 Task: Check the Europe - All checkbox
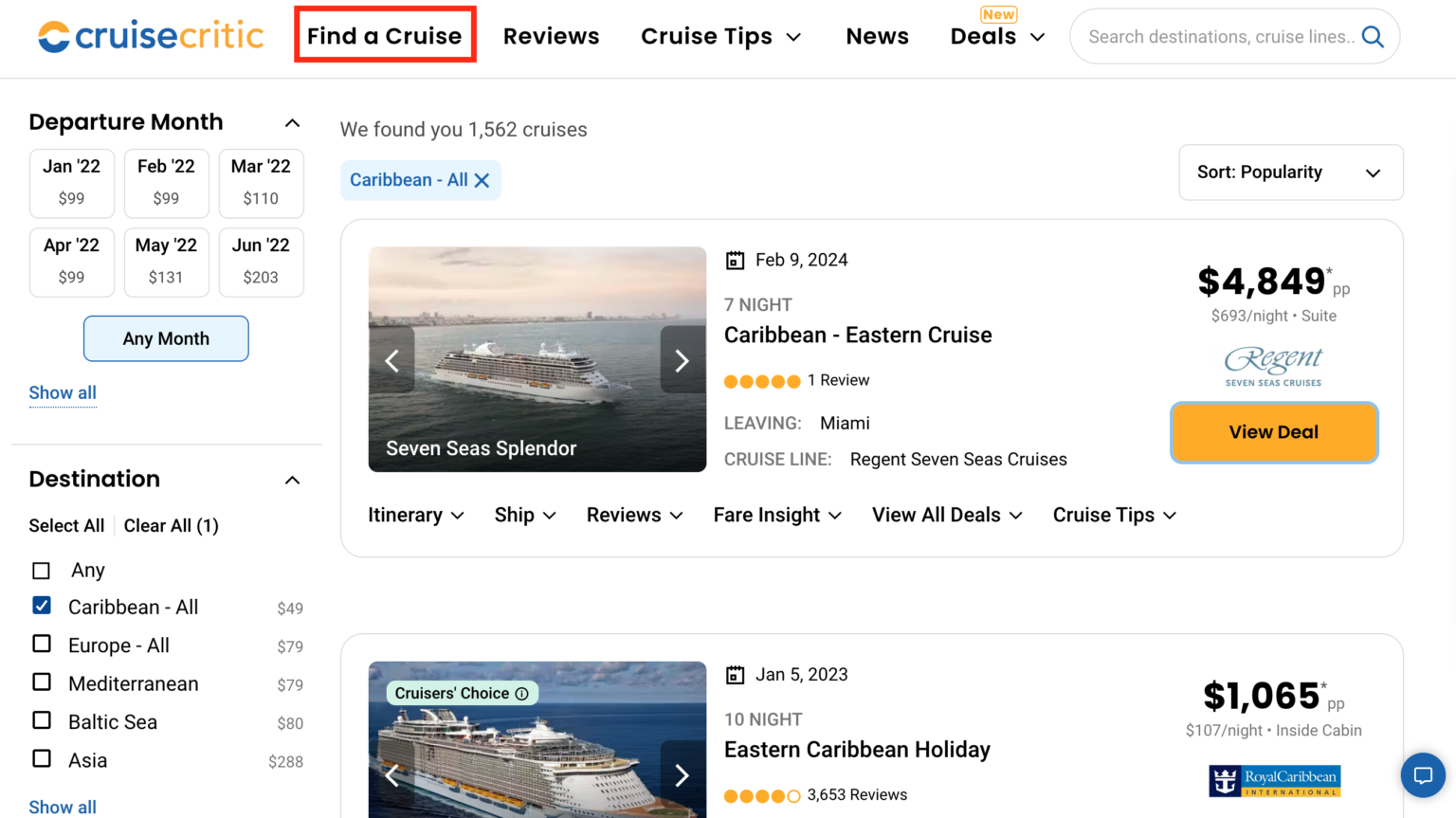pyautogui.click(x=42, y=644)
